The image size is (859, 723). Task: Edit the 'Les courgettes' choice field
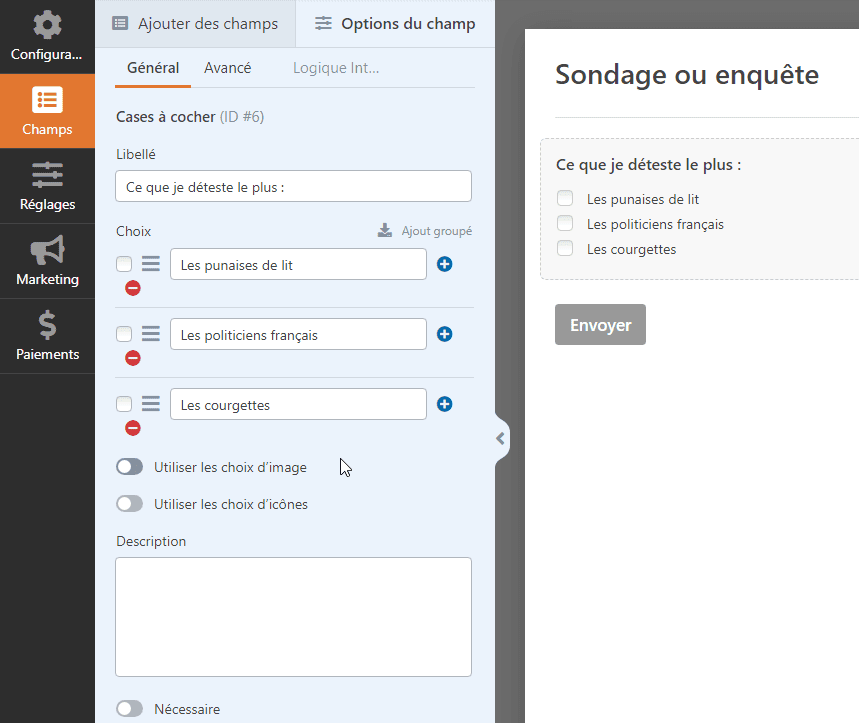tap(298, 405)
